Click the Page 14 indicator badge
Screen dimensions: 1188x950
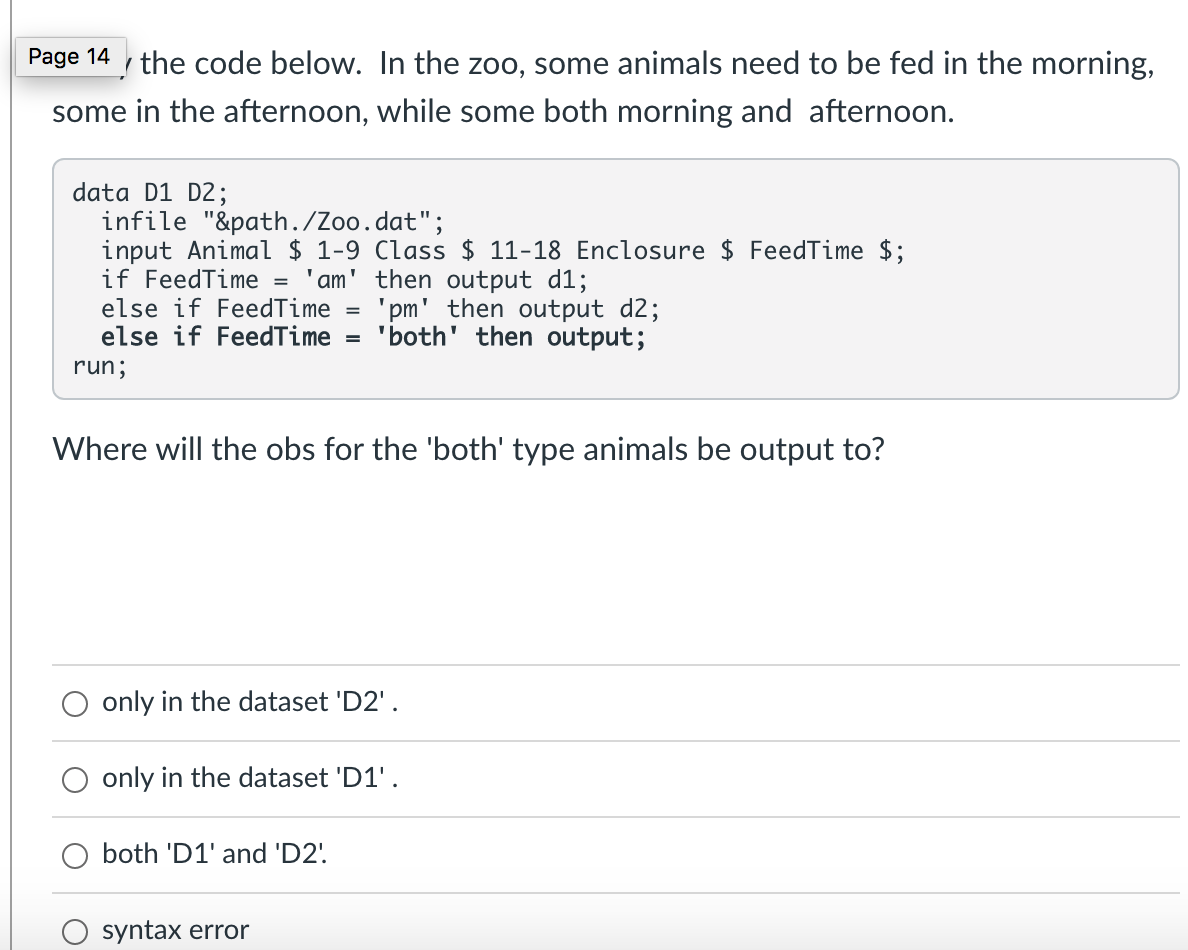(70, 57)
